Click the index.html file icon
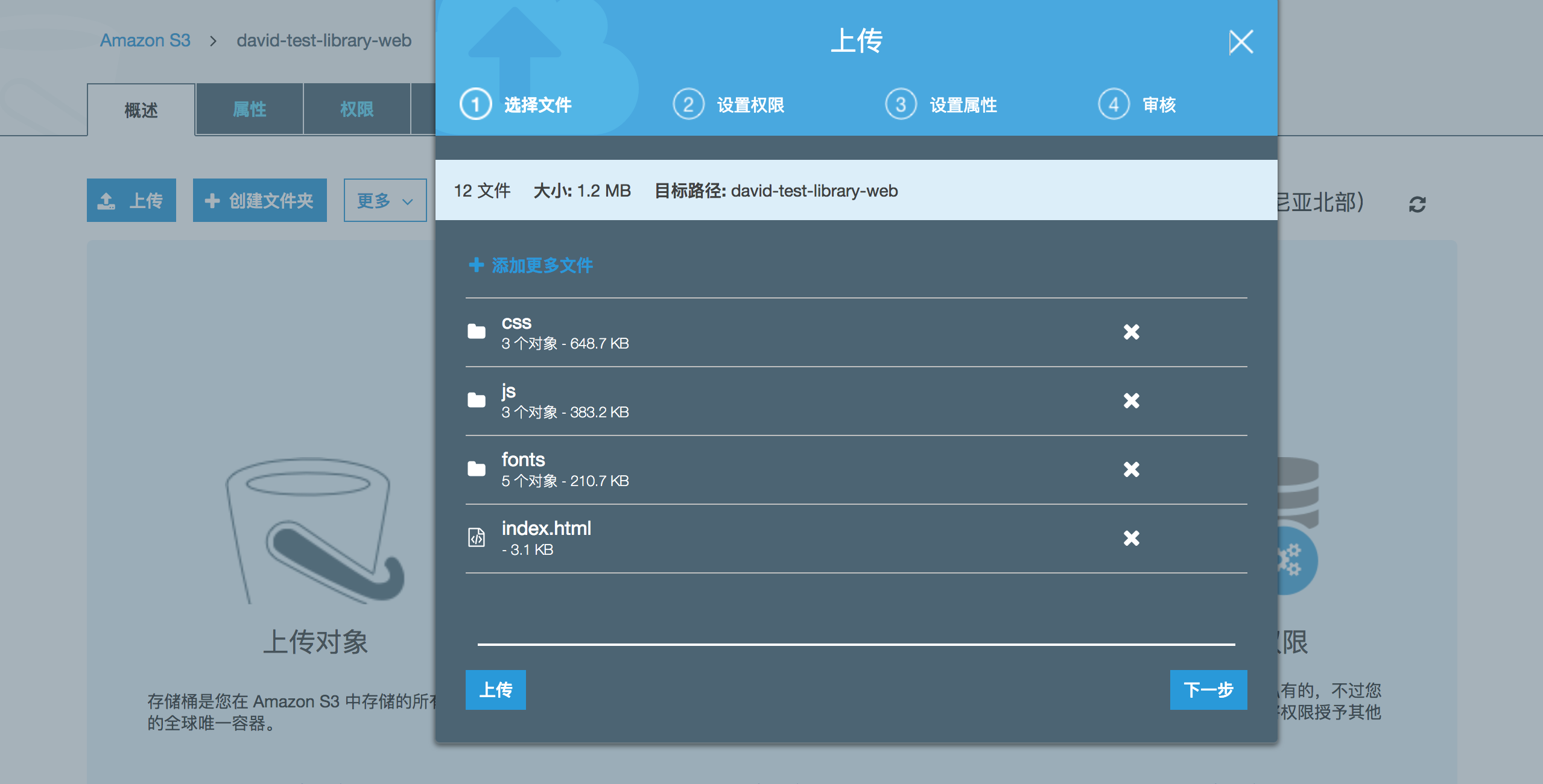The image size is (1543, 784). (477, 537)
